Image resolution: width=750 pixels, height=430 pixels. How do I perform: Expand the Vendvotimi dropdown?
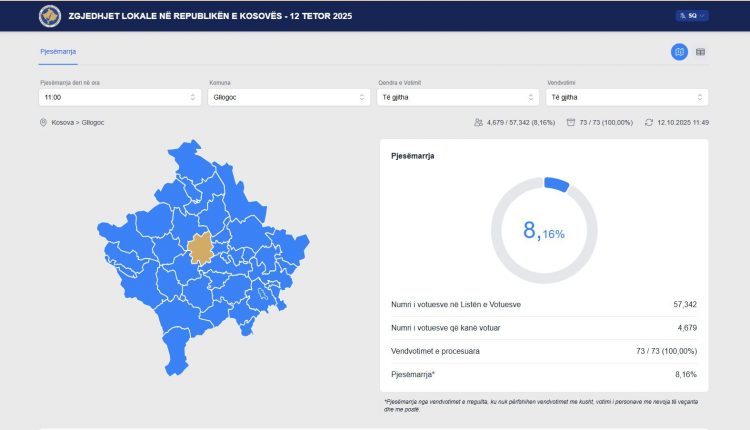pyautogui.click(x=627, y=97)
